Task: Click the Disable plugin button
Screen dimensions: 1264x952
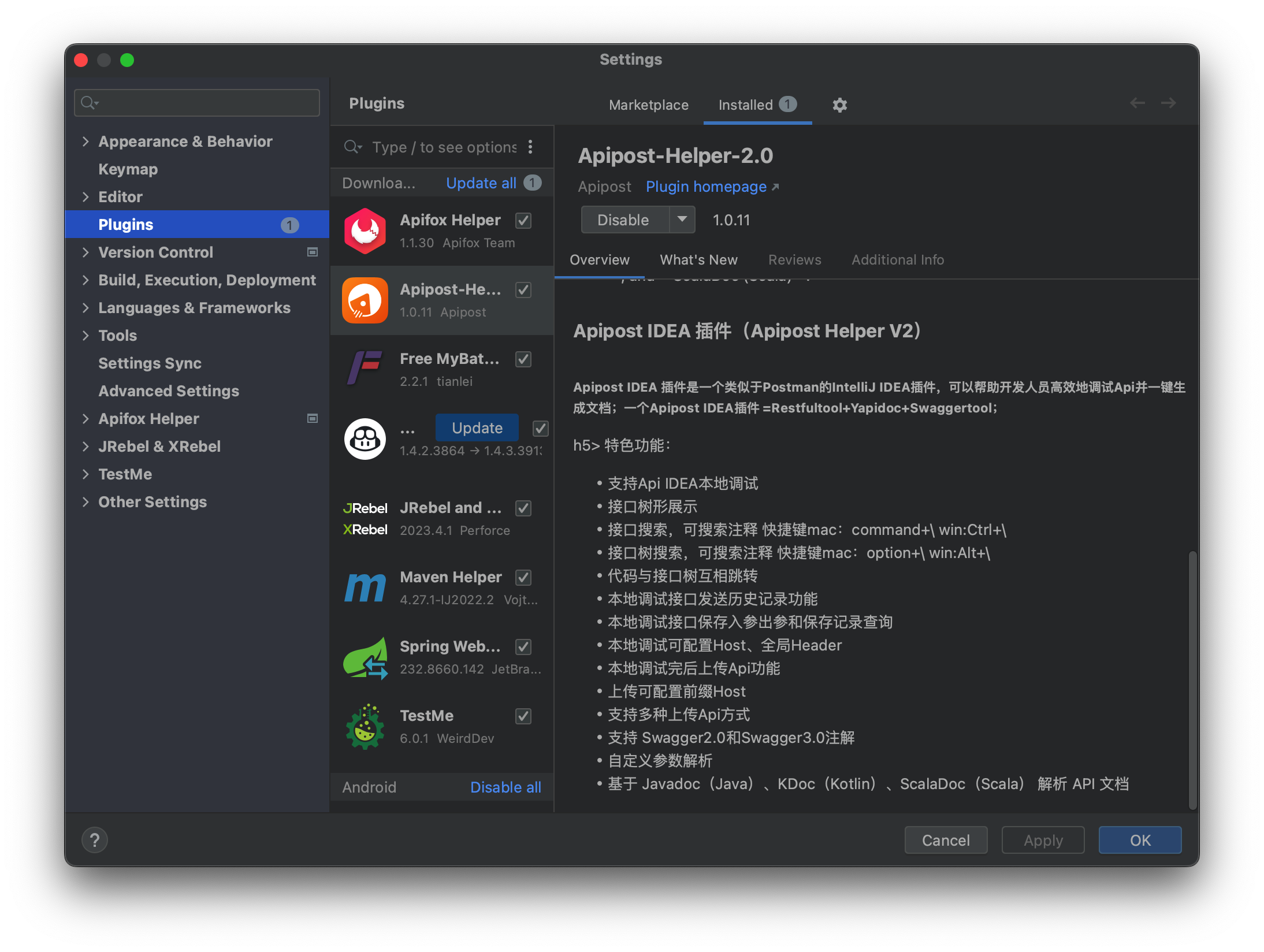Action: point(625,220)
